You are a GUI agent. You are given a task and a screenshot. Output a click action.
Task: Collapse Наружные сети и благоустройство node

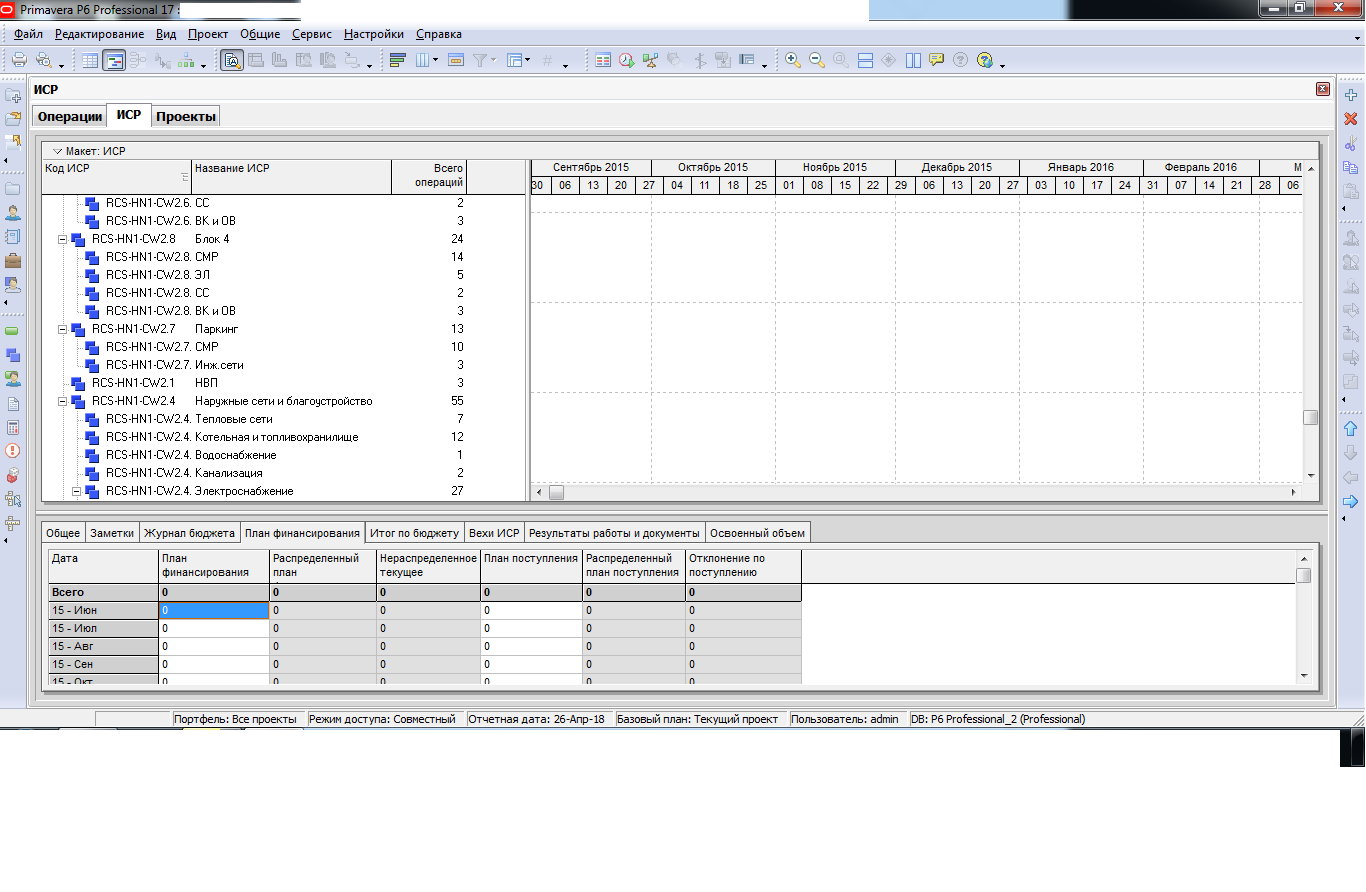pos(62,401)
